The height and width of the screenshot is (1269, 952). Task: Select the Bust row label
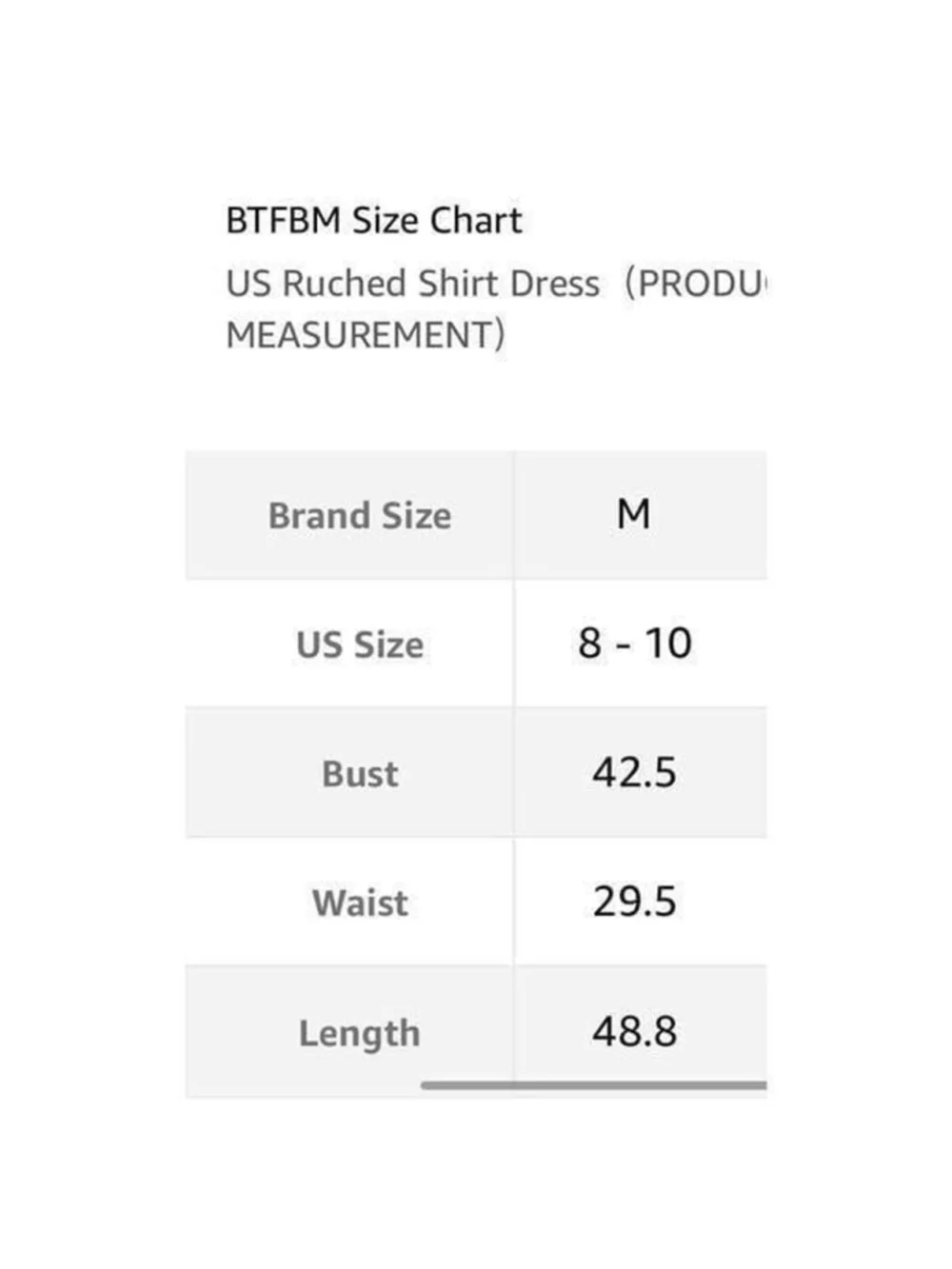coord(360,773)
